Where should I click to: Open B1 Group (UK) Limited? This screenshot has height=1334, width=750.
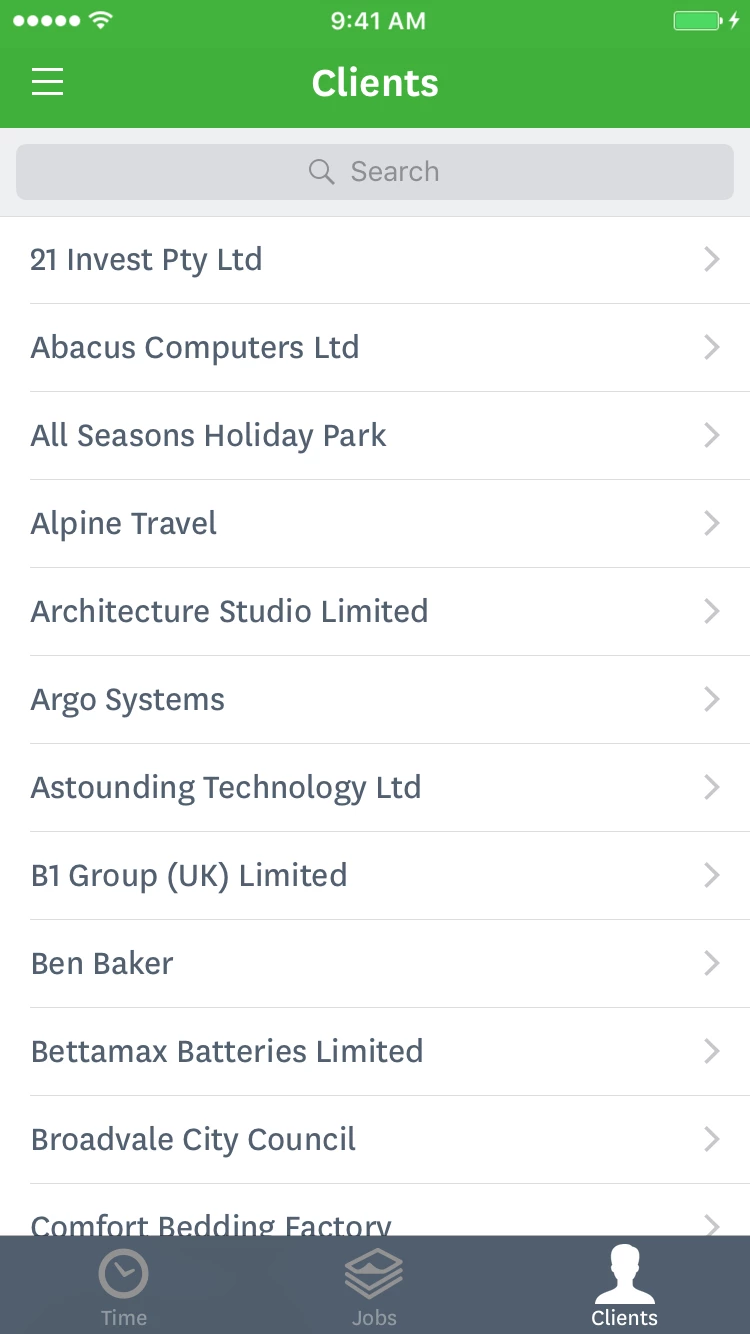pos(189,876)
